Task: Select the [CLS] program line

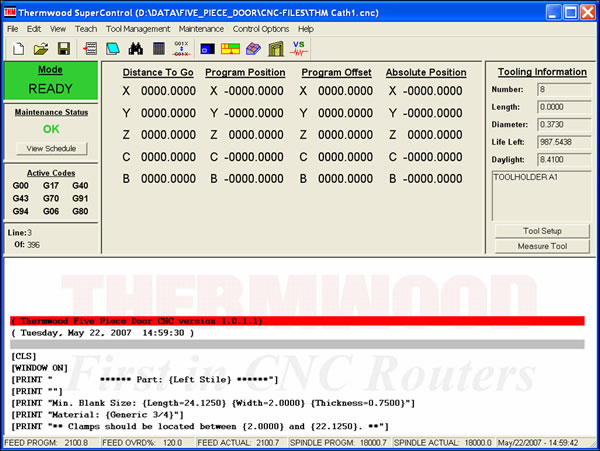Action: 24,356
